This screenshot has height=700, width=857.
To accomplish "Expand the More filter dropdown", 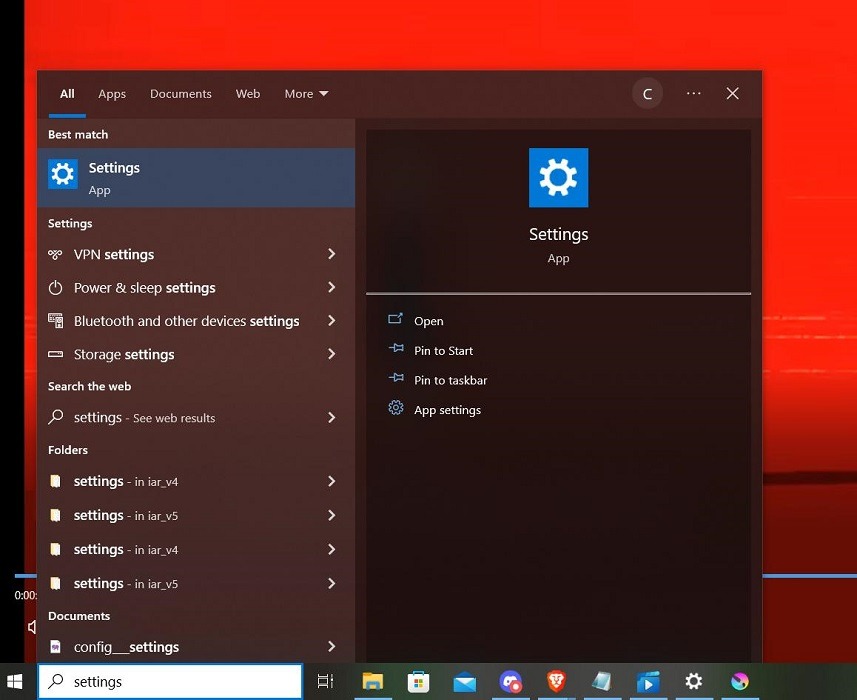I will [306, 93].
